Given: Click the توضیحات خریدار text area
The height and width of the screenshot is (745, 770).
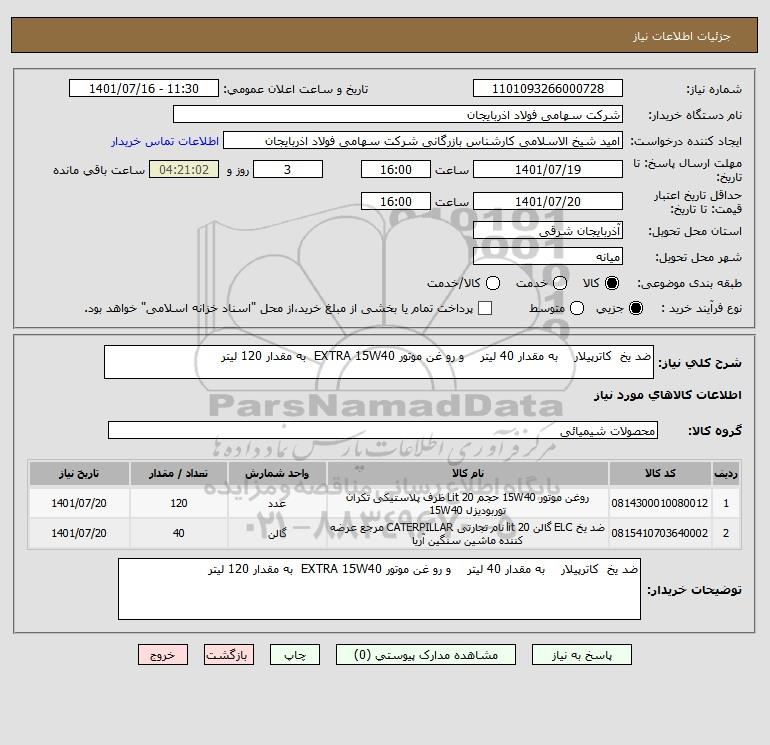Looking at the screenshot, I should (x=379, y=589).
